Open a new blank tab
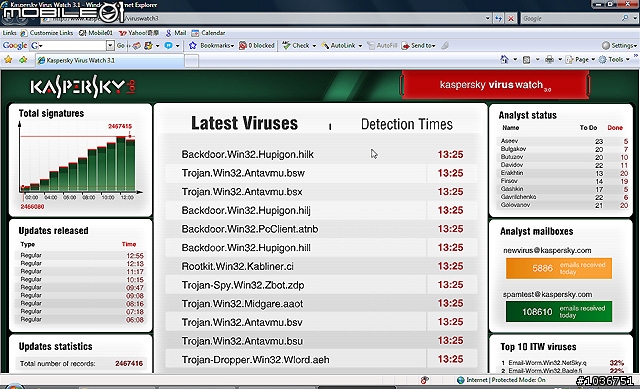640x389 pixels. pyautogui.click(x=192, y=61)
